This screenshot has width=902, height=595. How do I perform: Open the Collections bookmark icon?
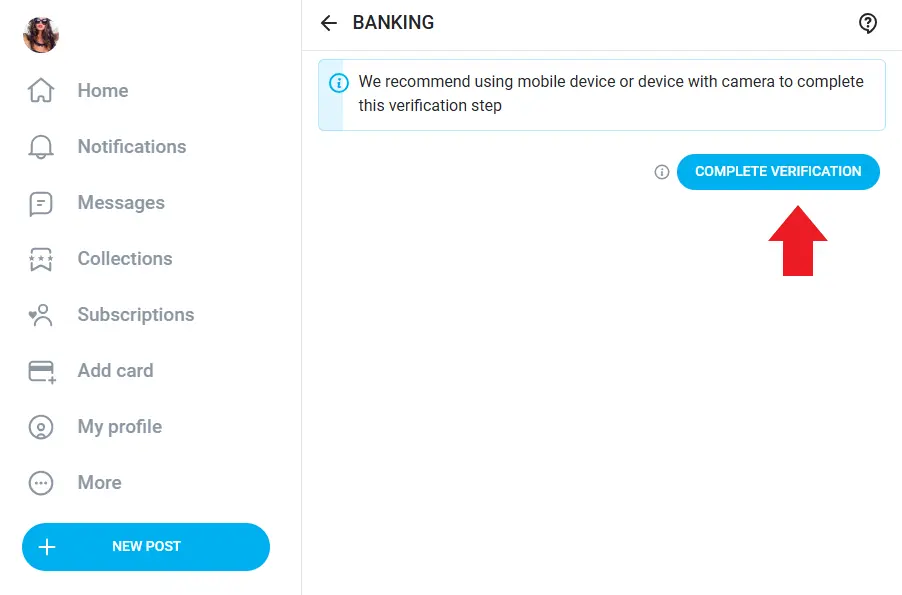[x=41, y=258]
